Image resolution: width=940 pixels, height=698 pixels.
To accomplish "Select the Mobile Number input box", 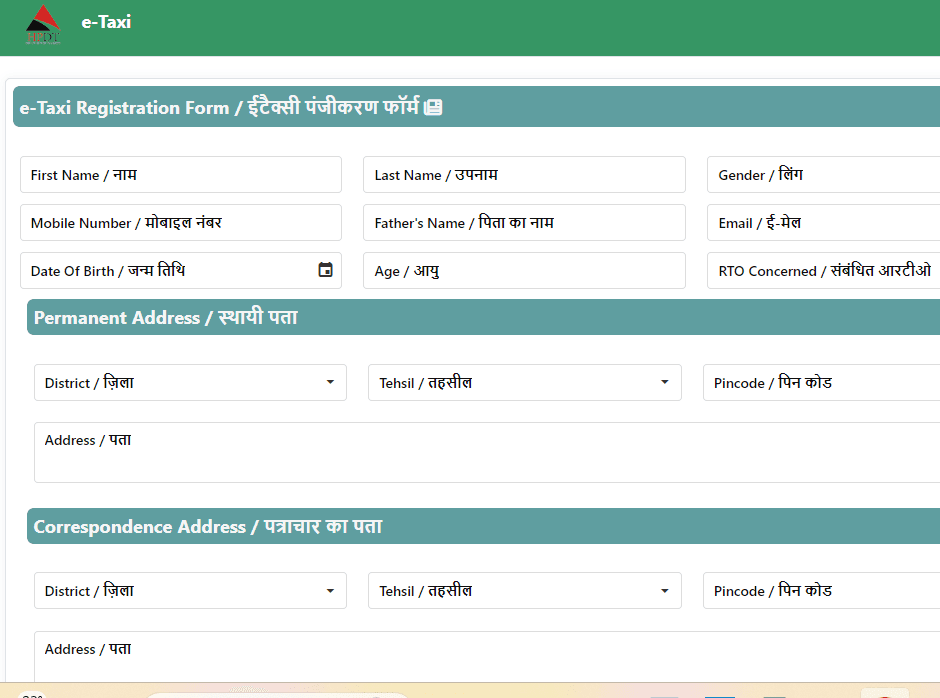I will tap(180, 223).
